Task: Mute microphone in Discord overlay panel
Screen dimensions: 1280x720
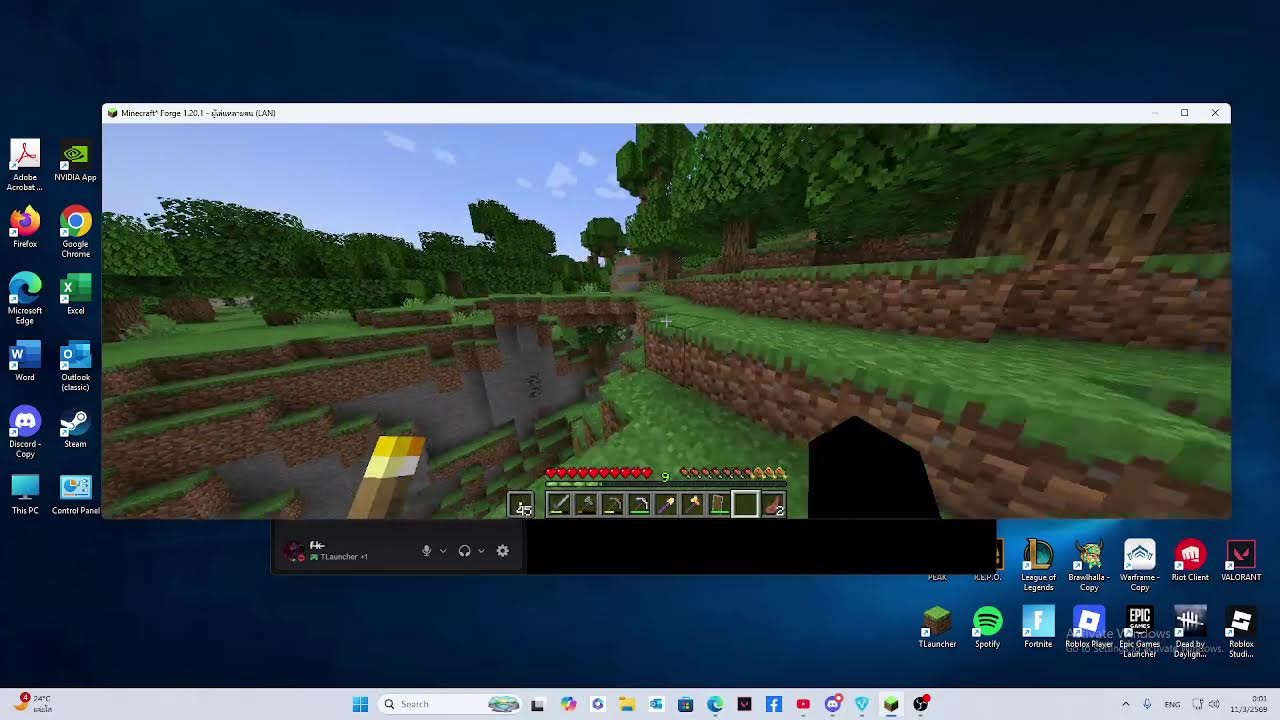Action: coord(426,551)
